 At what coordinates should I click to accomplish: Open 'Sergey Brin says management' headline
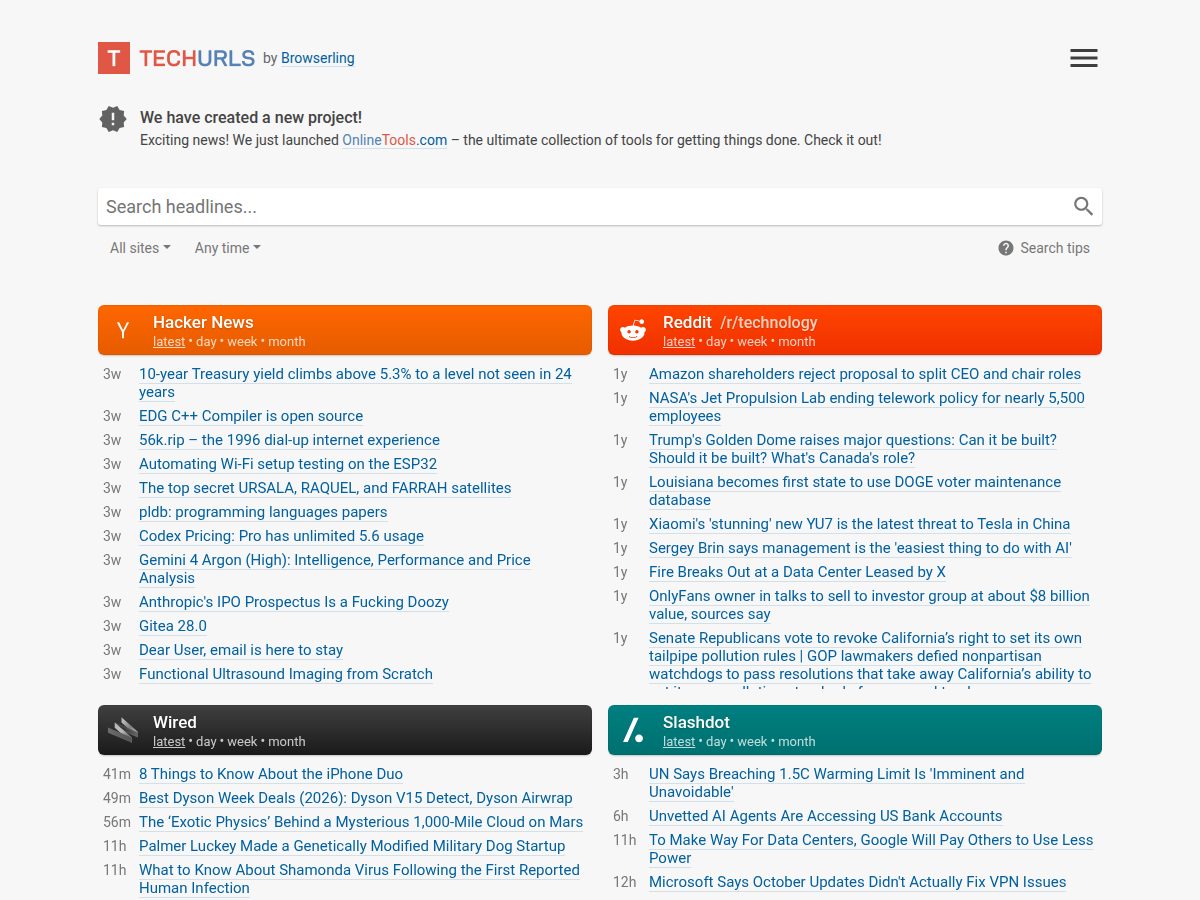pyautogui.click(x=860, y=548)
